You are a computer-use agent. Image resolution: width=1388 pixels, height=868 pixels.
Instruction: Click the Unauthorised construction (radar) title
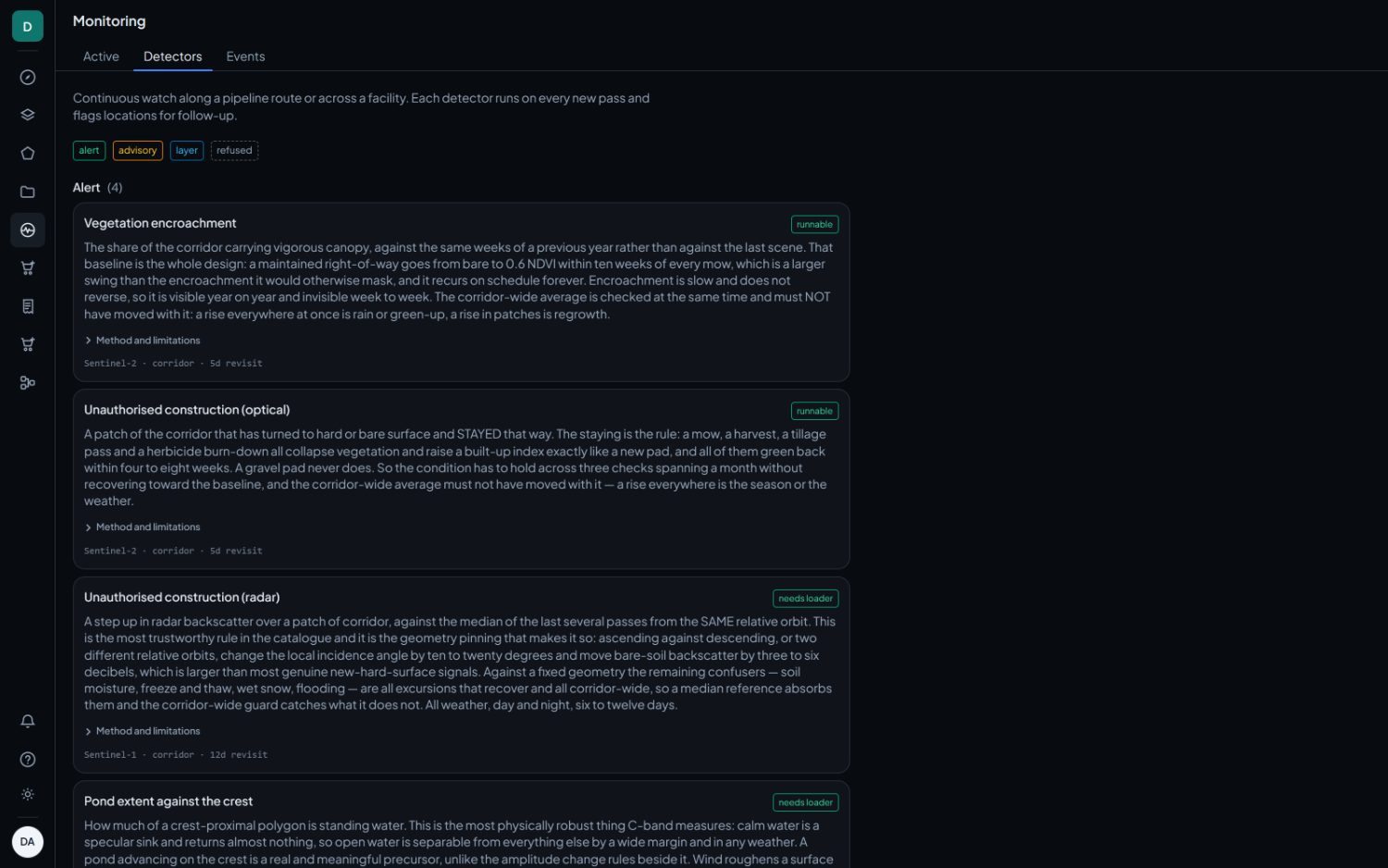[x=181, y=598]
